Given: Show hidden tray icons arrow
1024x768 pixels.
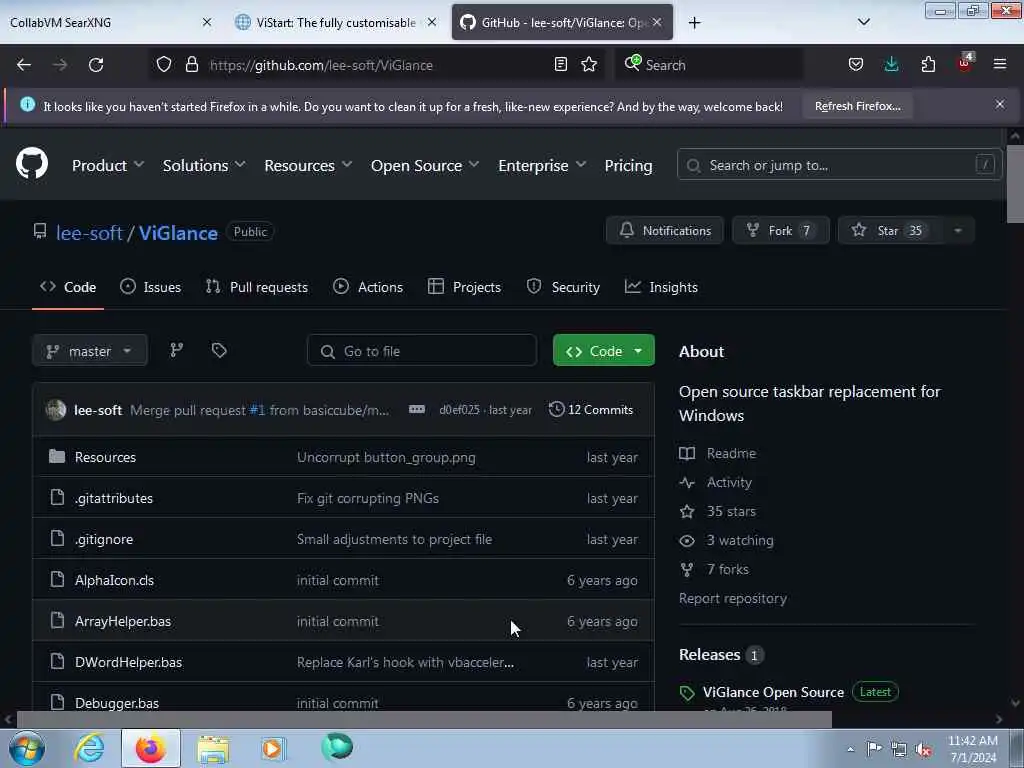Looking at the screenshot, I should tap(850, 749).
